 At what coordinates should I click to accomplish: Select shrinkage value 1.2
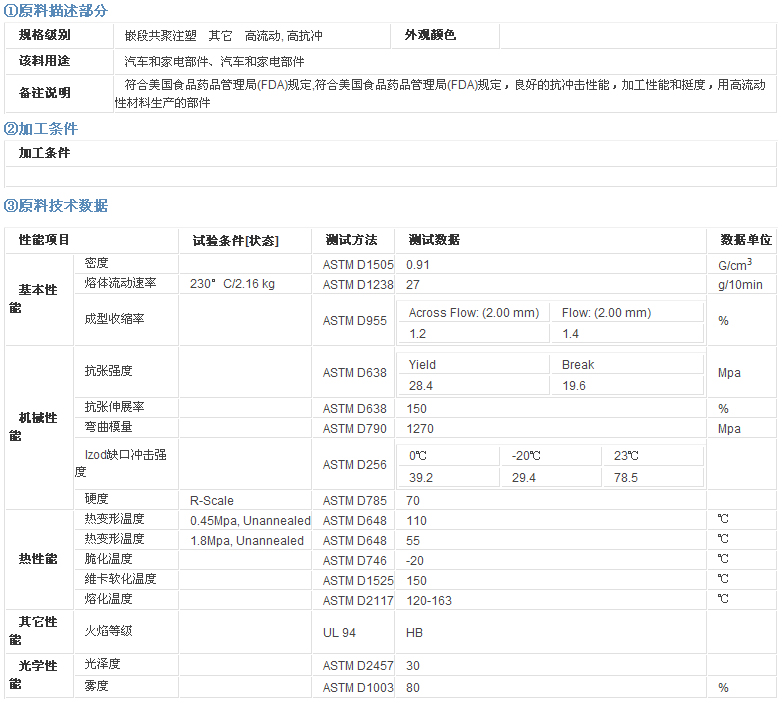[x=417, y=334]
